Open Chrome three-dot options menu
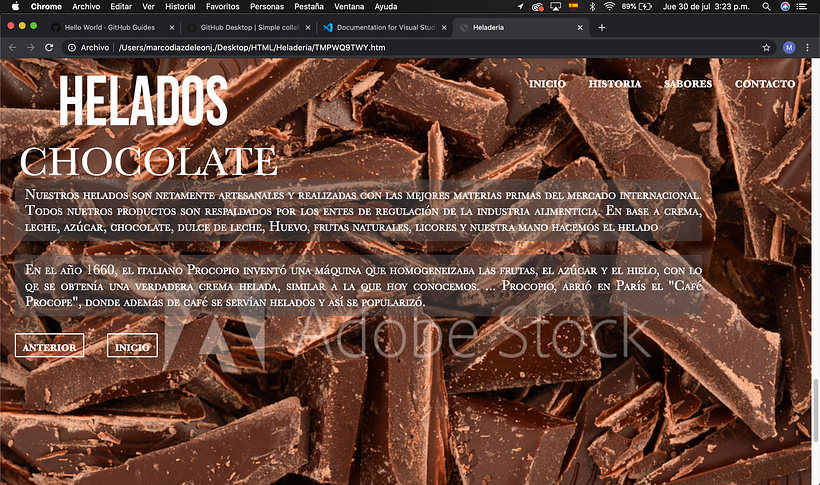The image size is (820, 485). (807, 48)
